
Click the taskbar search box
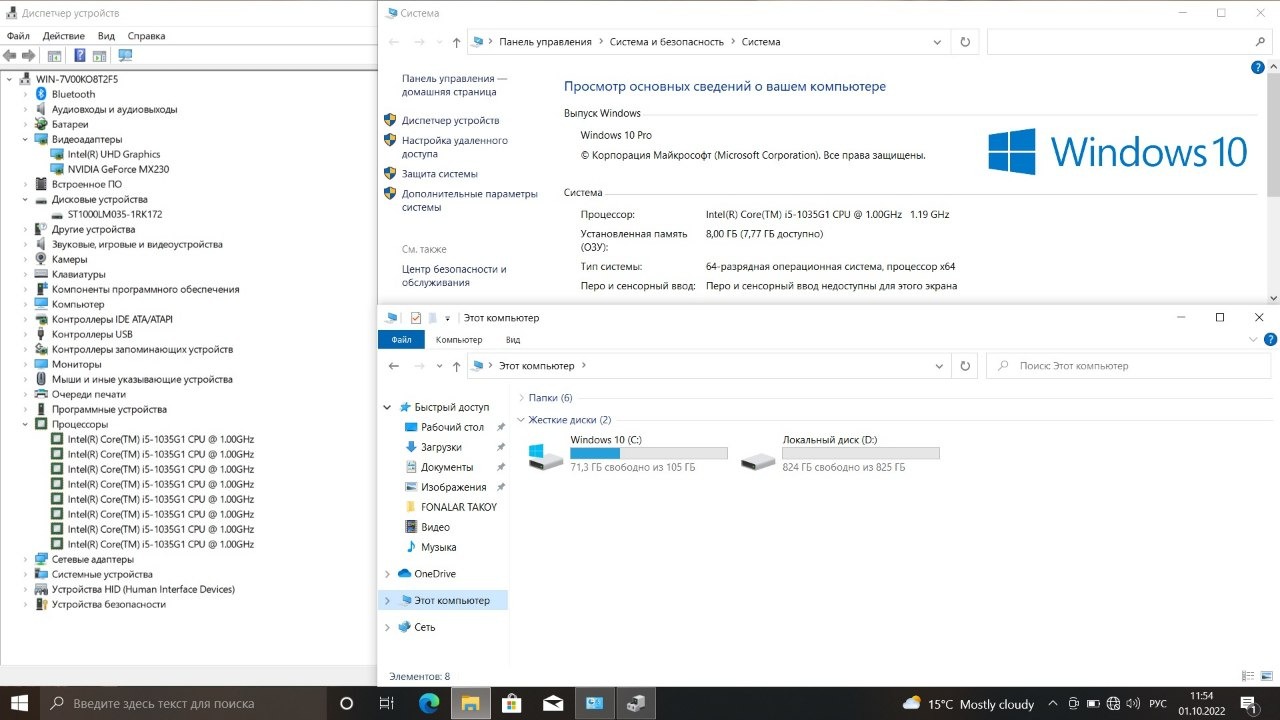point(181,703)
